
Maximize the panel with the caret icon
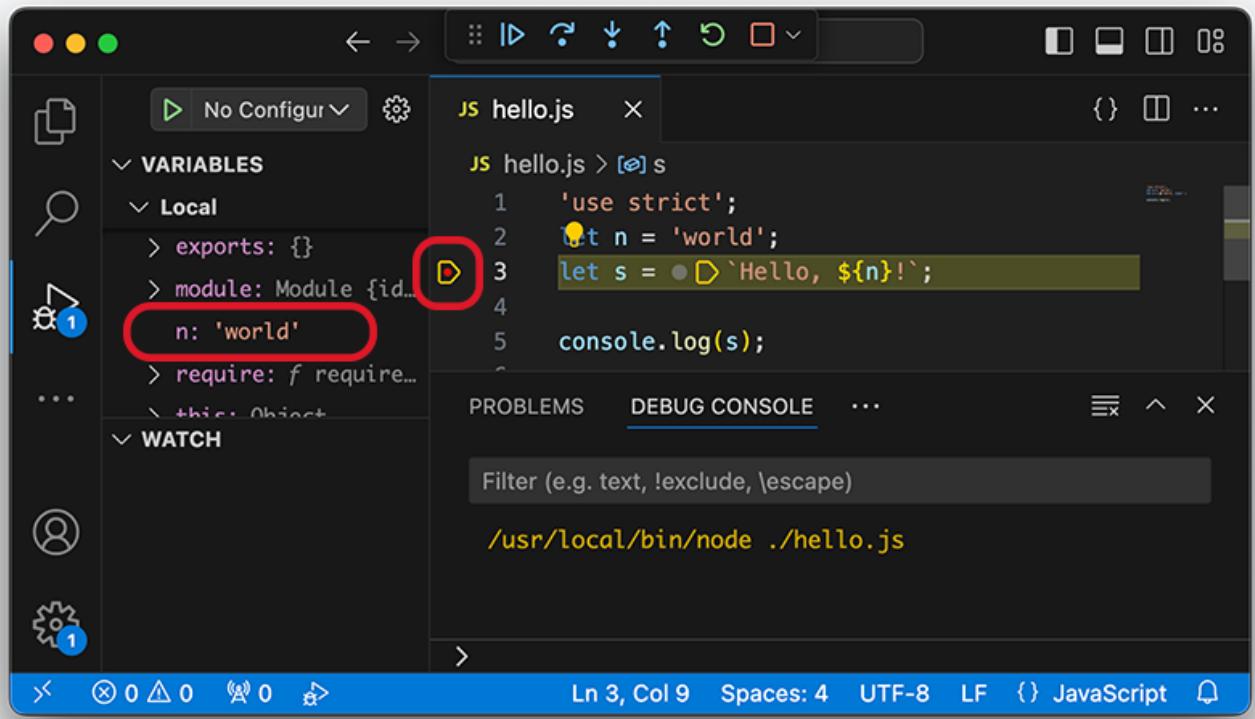[x=1155, y=405]
